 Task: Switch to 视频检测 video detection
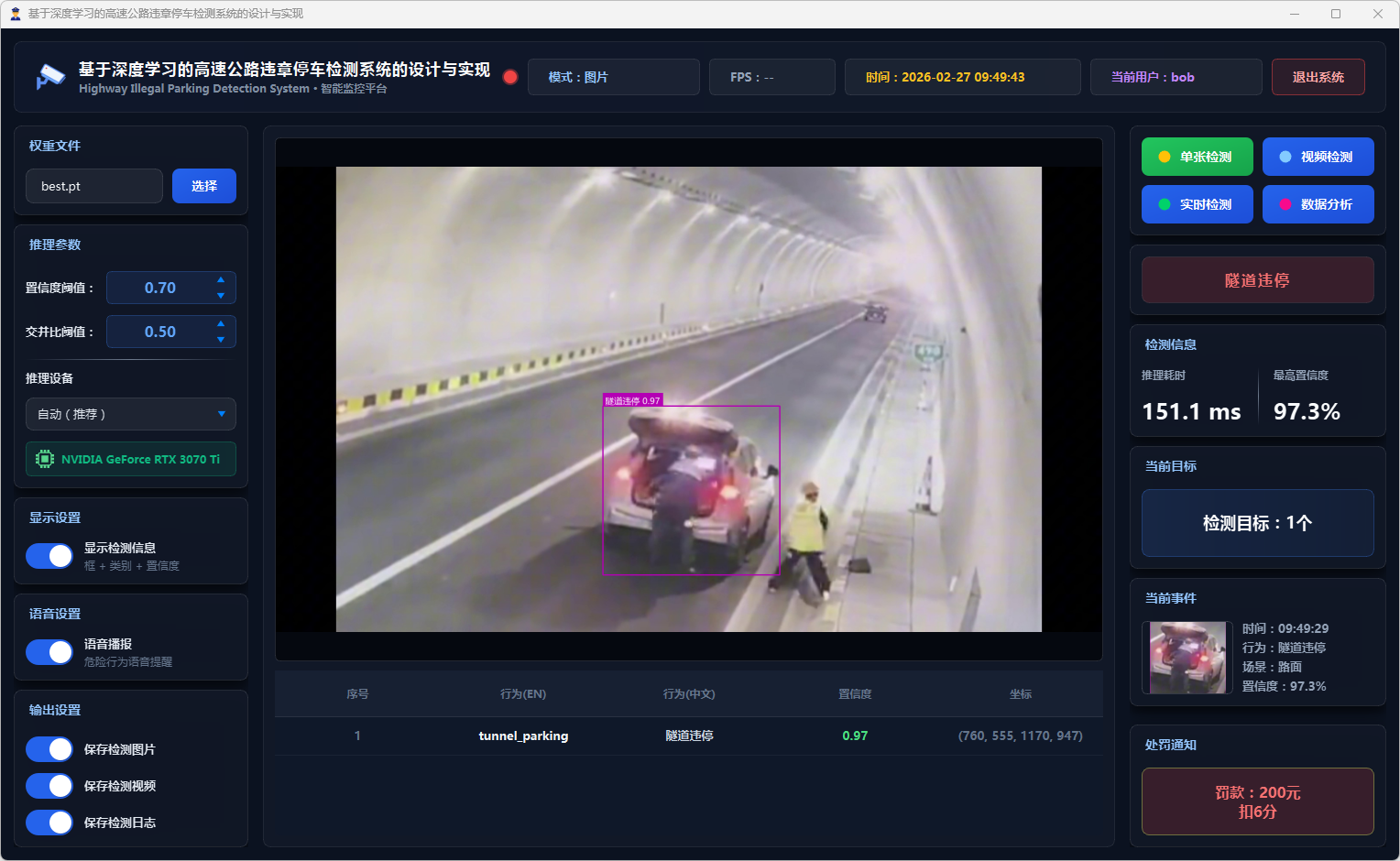click(1318, 157)
